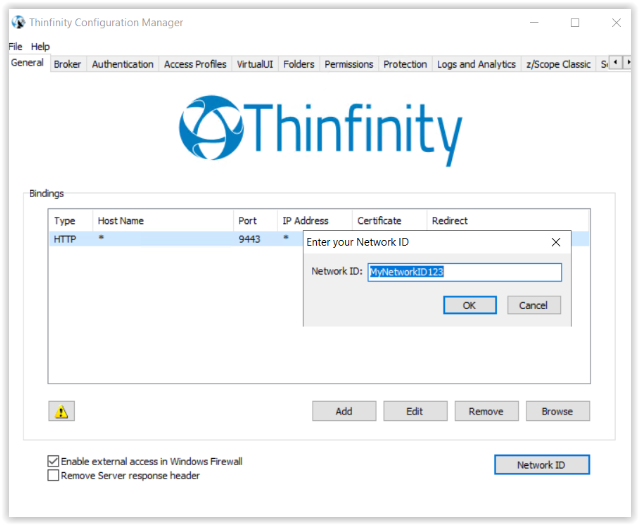Confirm Network ID with OK
The image size is (639, 525).
pos(469,305)
